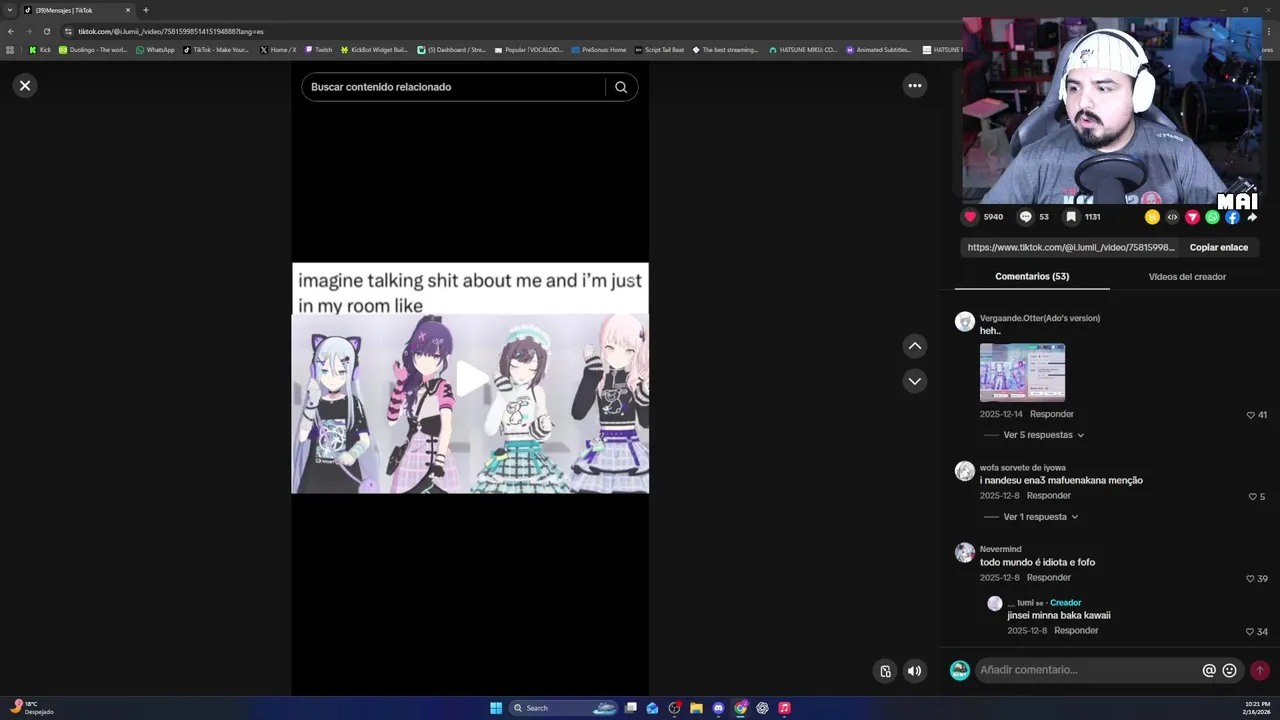Viewport: 1280px width, 720px height.
Task: Reply to Nevermind's comment
Action: pos(1048,578)
